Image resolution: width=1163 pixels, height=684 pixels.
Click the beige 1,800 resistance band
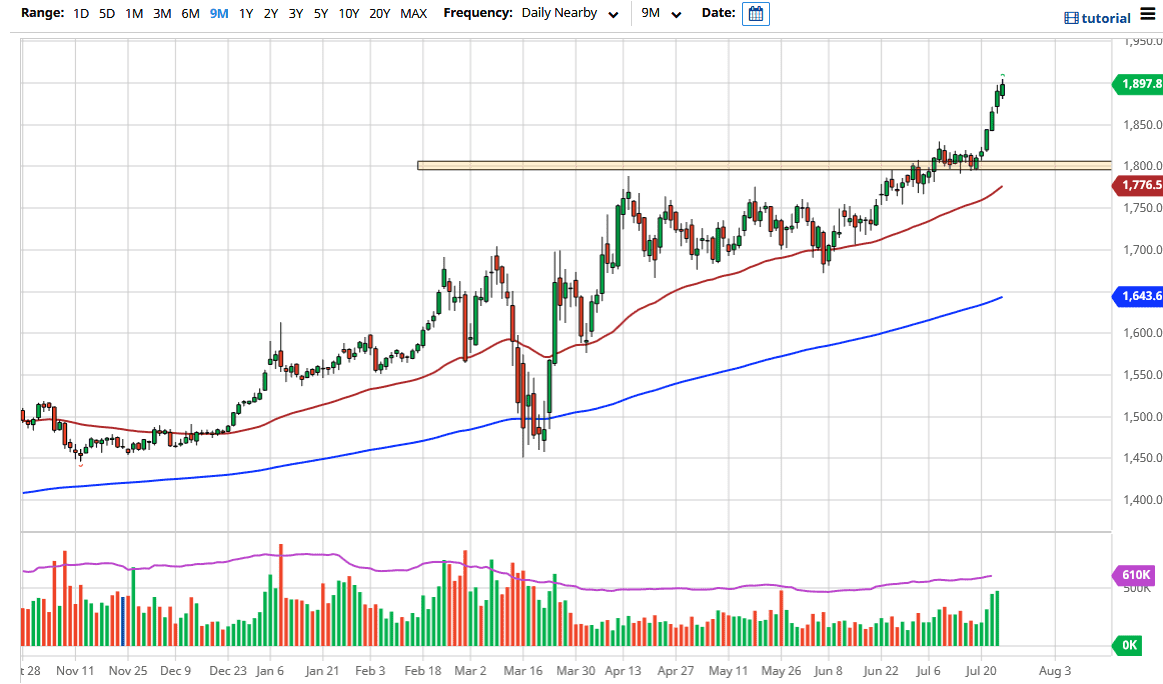point(764,165)
